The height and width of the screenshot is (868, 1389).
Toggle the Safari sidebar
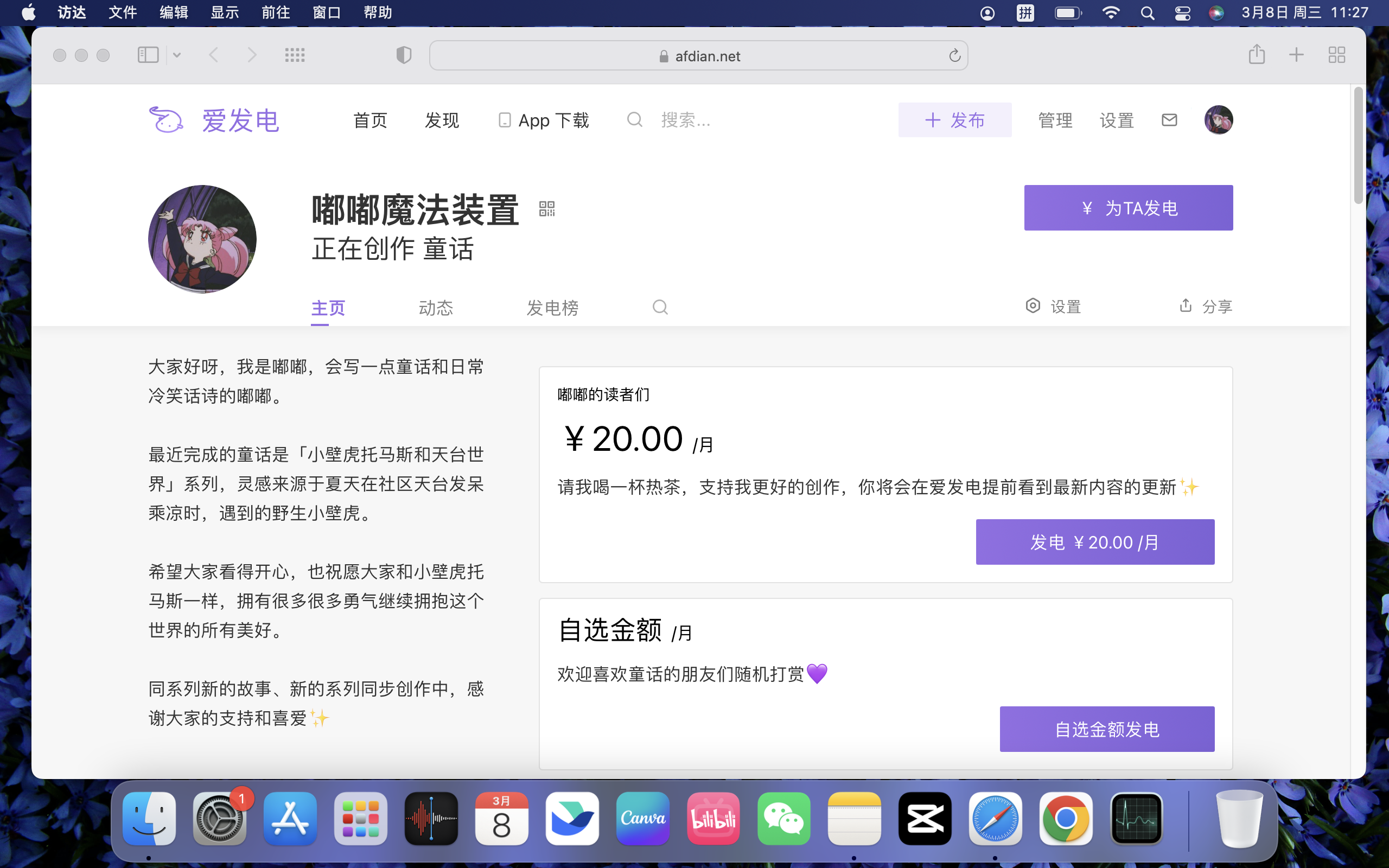[148, 55]
